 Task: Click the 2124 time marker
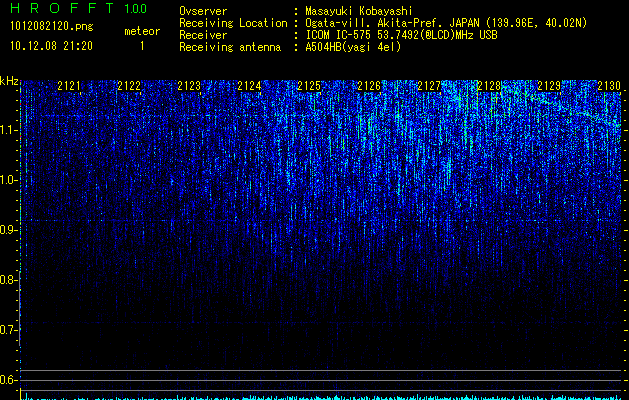coord(249,86)
